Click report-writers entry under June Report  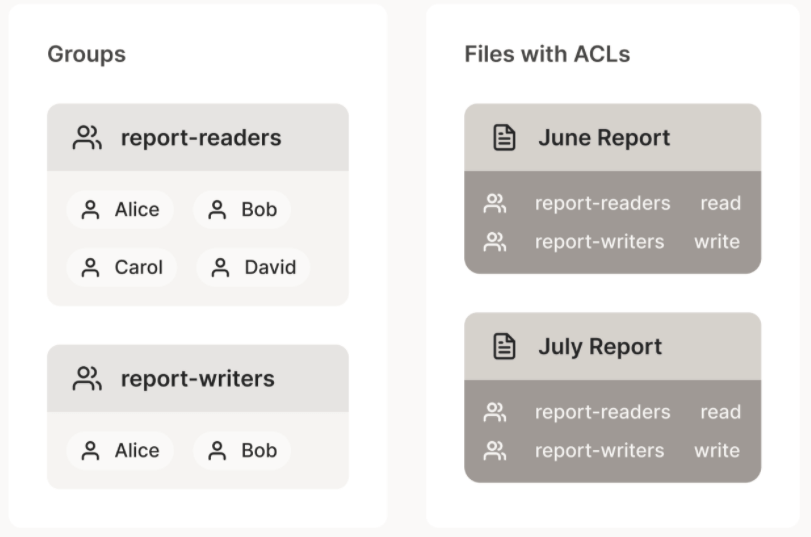coord(599,241)
